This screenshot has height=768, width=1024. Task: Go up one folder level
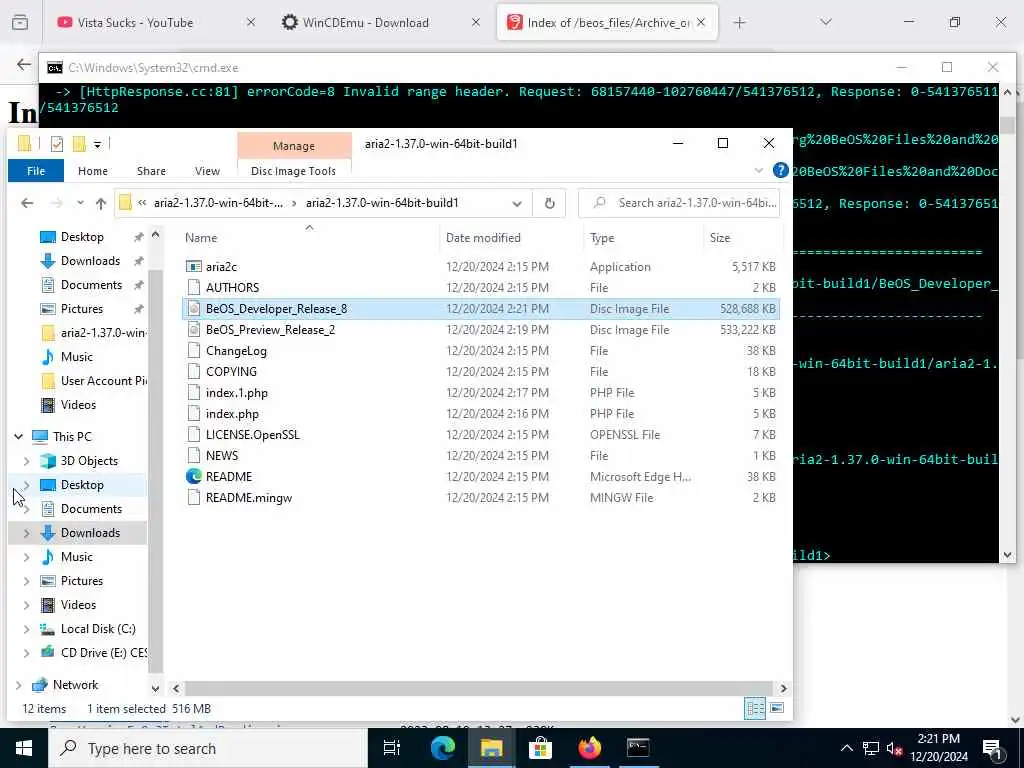pos(101,203)
